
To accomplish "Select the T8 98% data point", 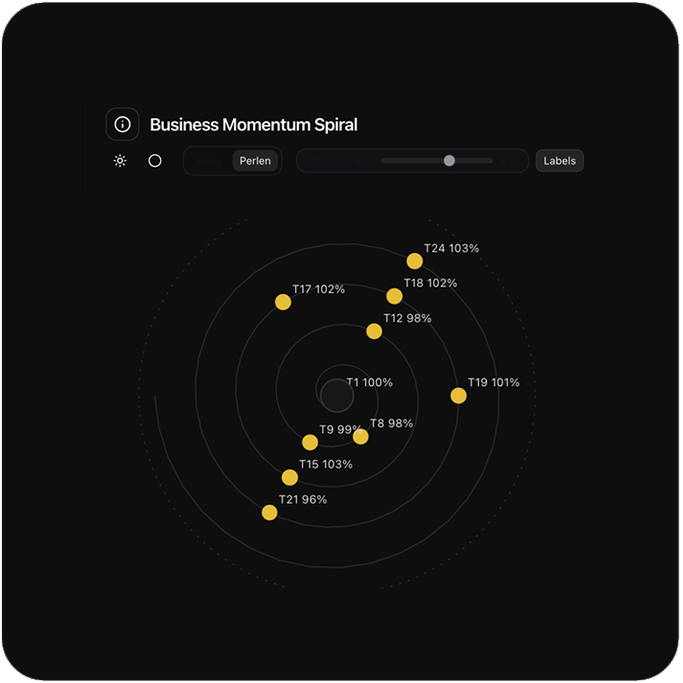I will pos(361,437).
